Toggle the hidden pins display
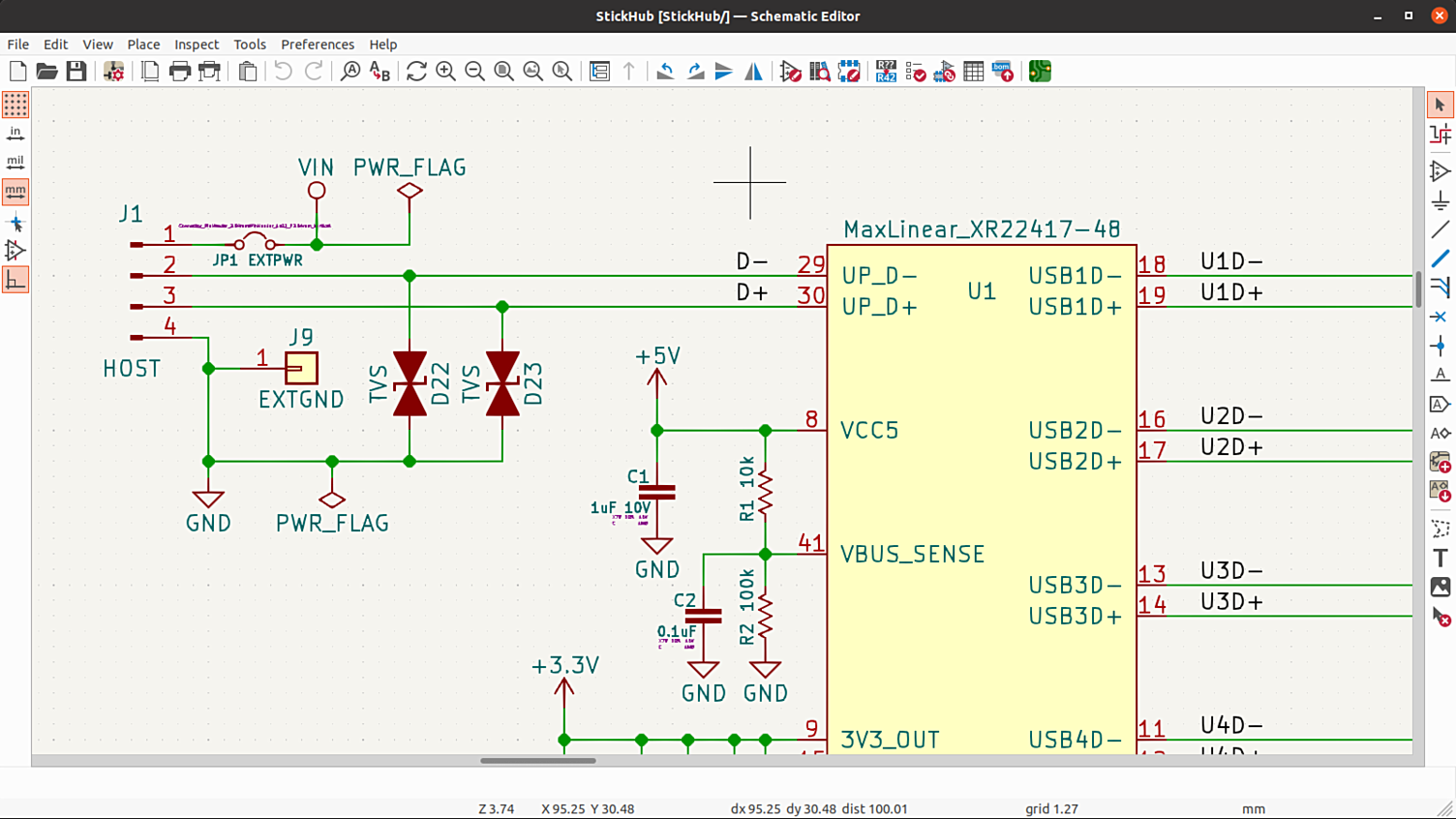Image resolution: width=1456 pixels, height=819 pixels. (15, 251)
